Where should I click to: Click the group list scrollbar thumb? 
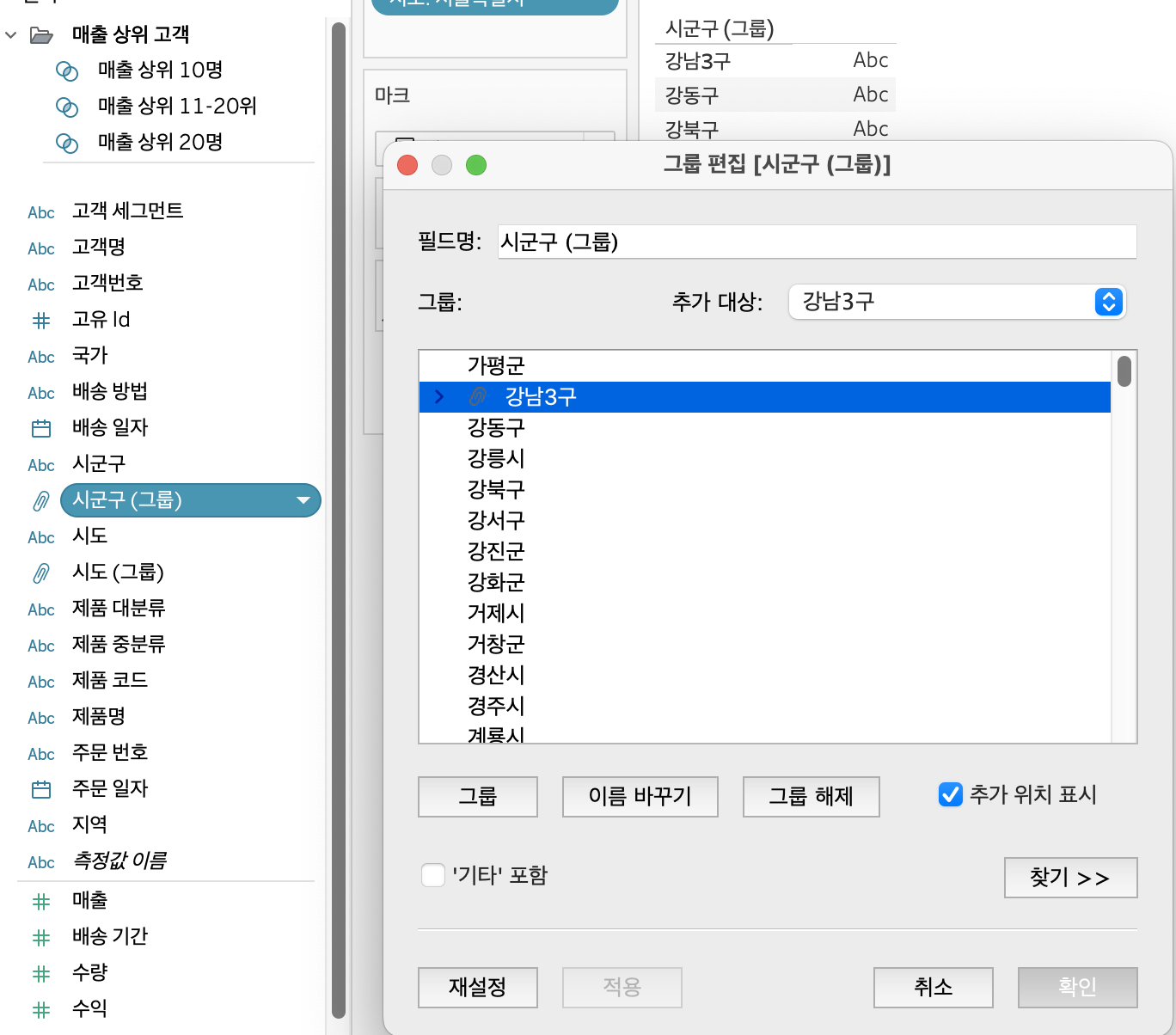point(1124,371)
